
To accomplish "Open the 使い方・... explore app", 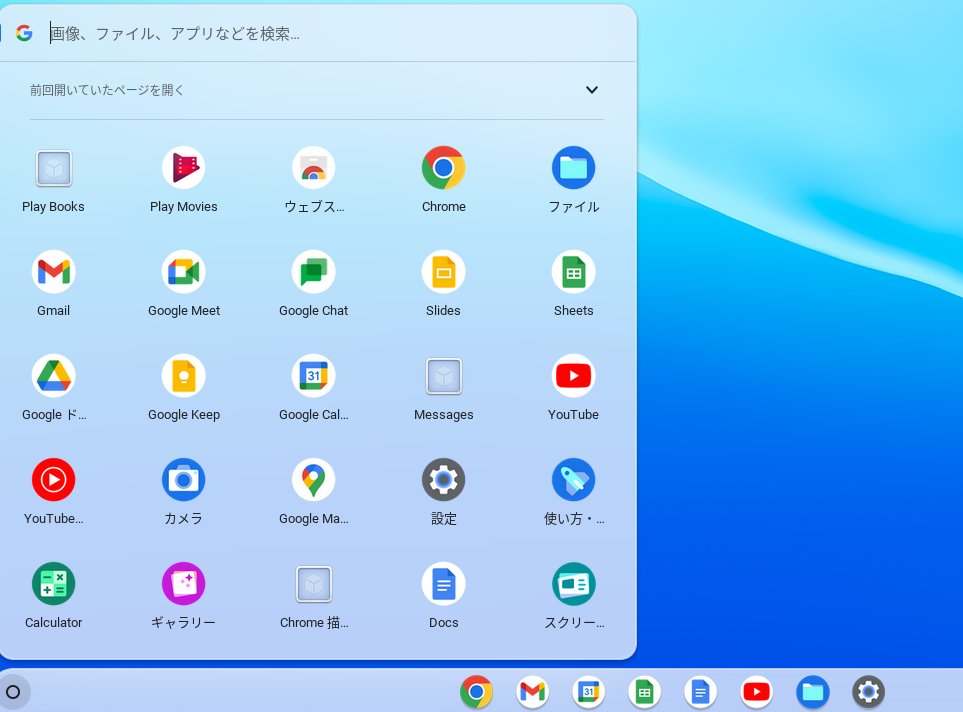I will tap(574, 479).
